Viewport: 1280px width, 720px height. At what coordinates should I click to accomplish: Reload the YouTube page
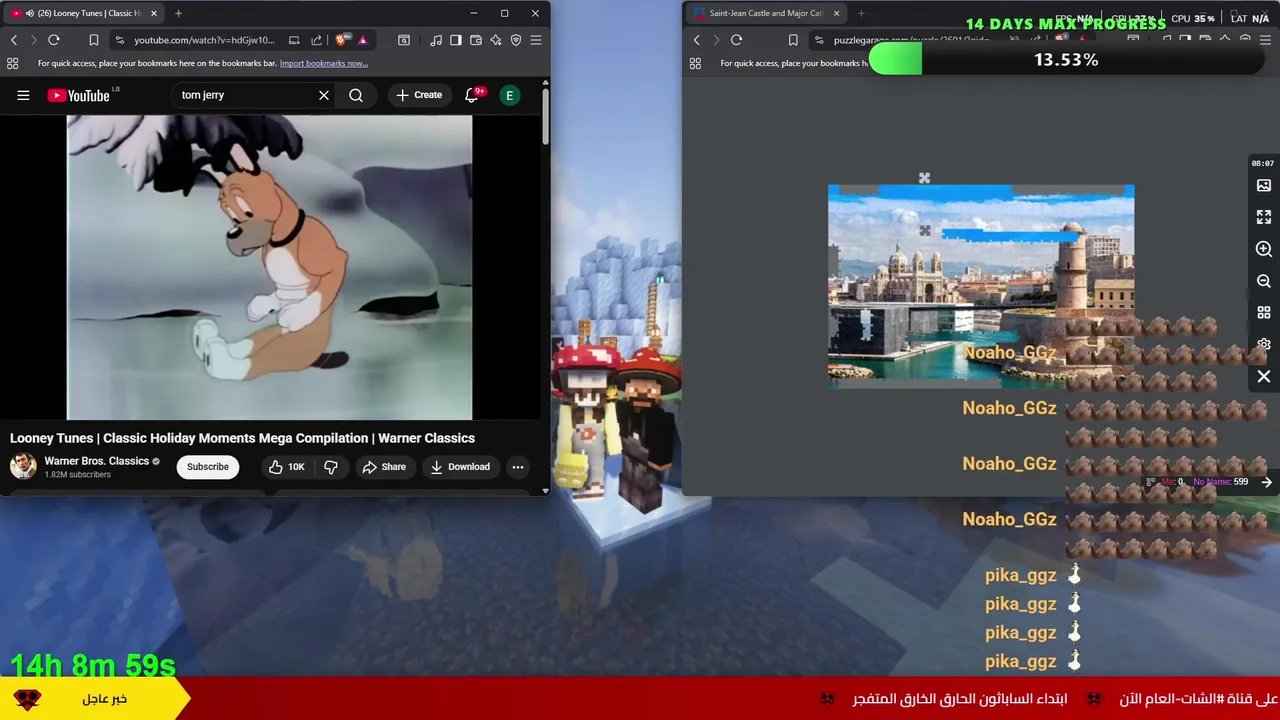pos(54,40)
